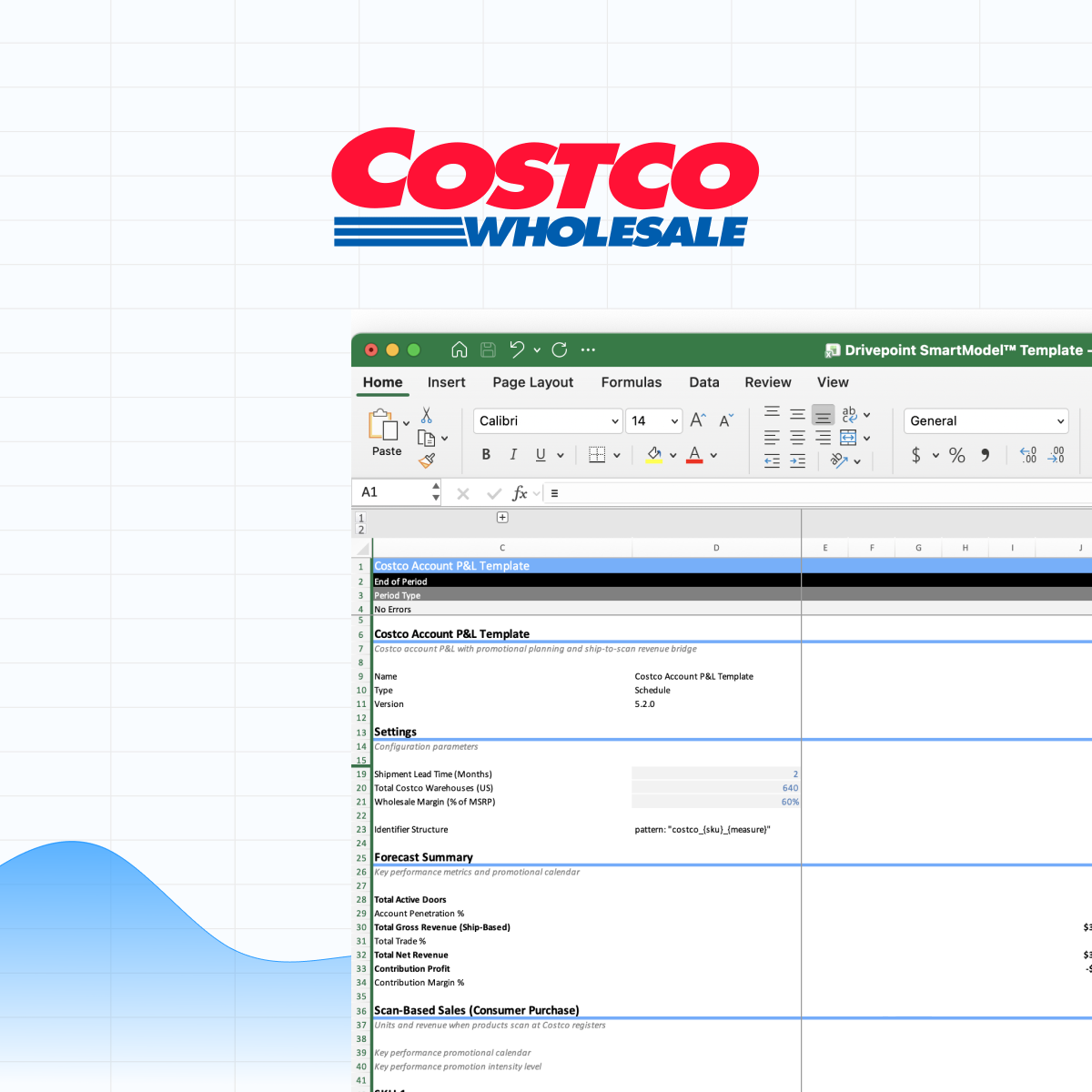Image resolution: width=1092 pixels, height=1092 pixels.
Task: Open the Formulas tab
Action: pos(631,382)
